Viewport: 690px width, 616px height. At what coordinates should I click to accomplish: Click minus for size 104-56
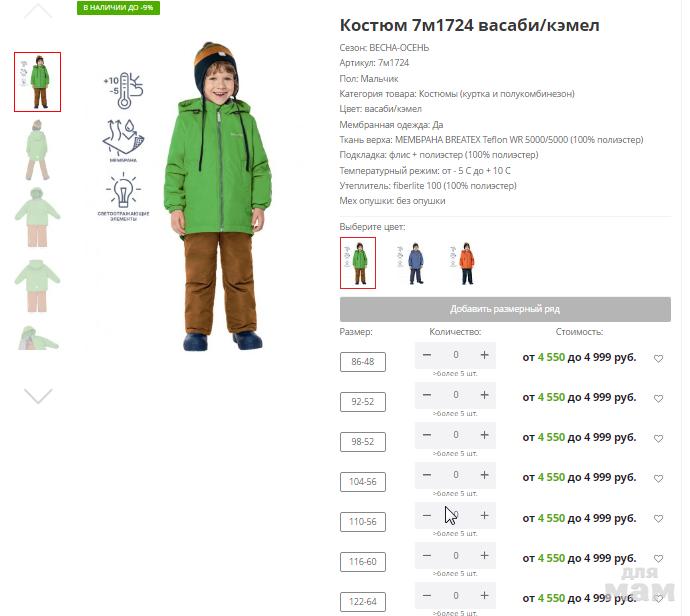pos(426,475)
